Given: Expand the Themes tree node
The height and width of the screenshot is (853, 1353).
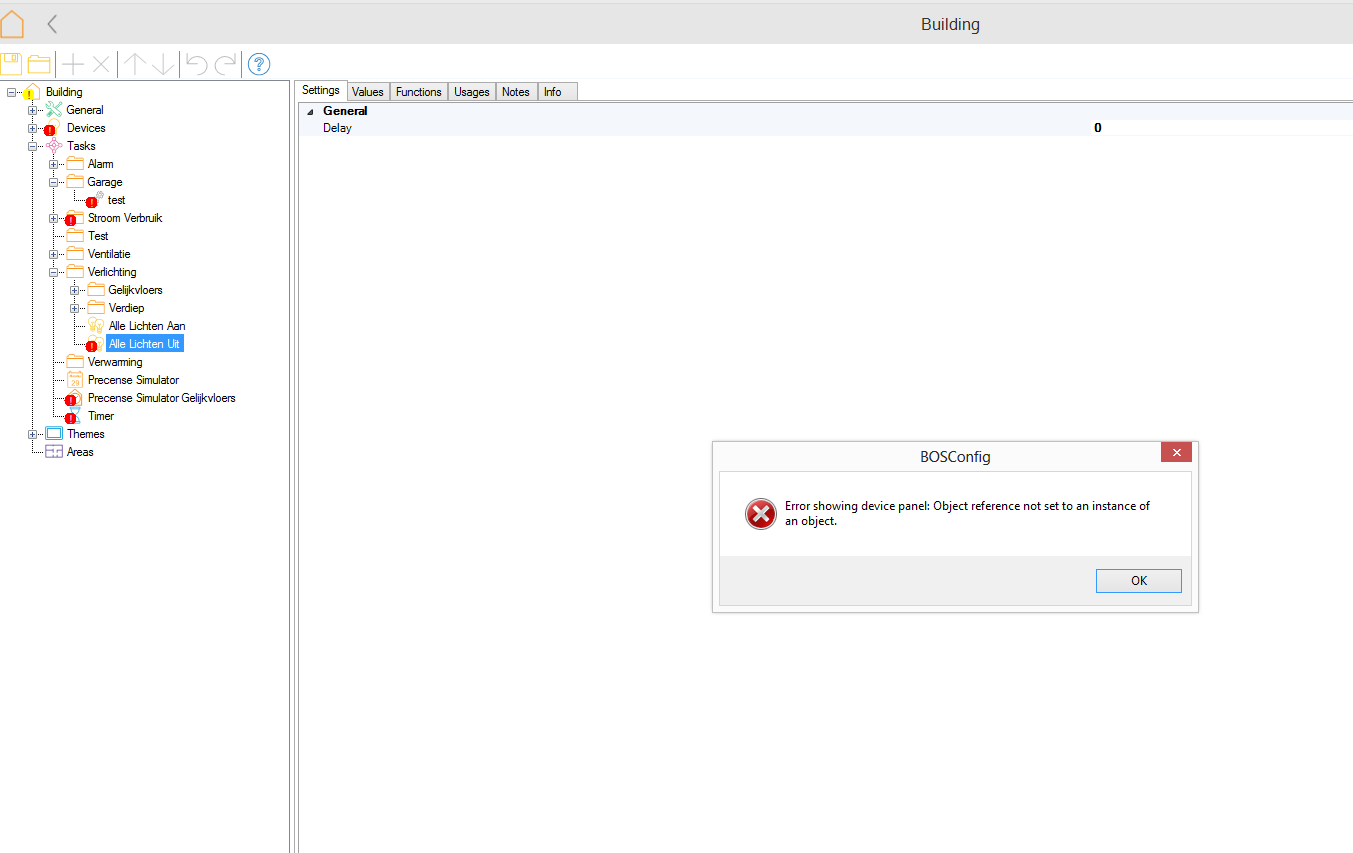Looking at the screenshot, I should click(33, 434).
